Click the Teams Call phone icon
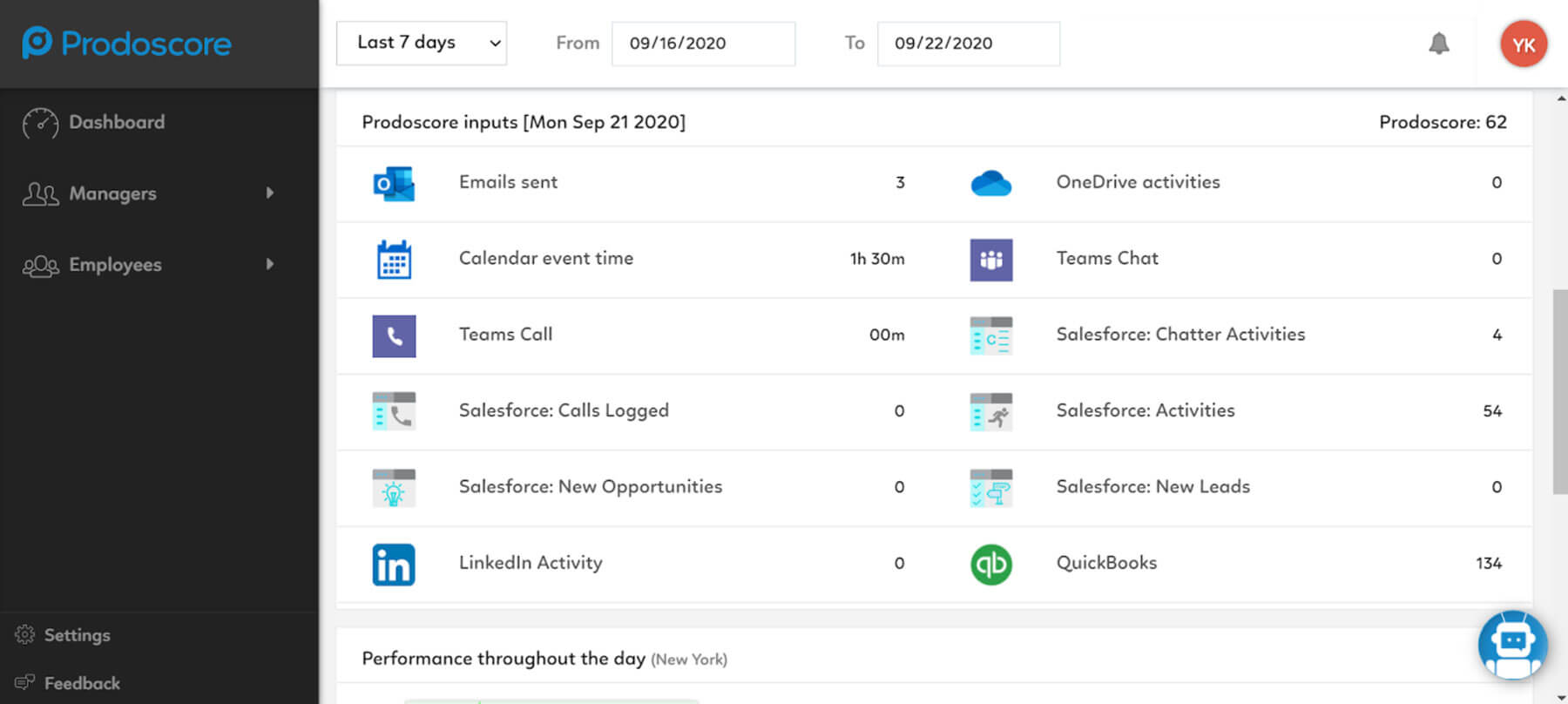The width and height of the screenshot is (1568, 704). point(394,335)
